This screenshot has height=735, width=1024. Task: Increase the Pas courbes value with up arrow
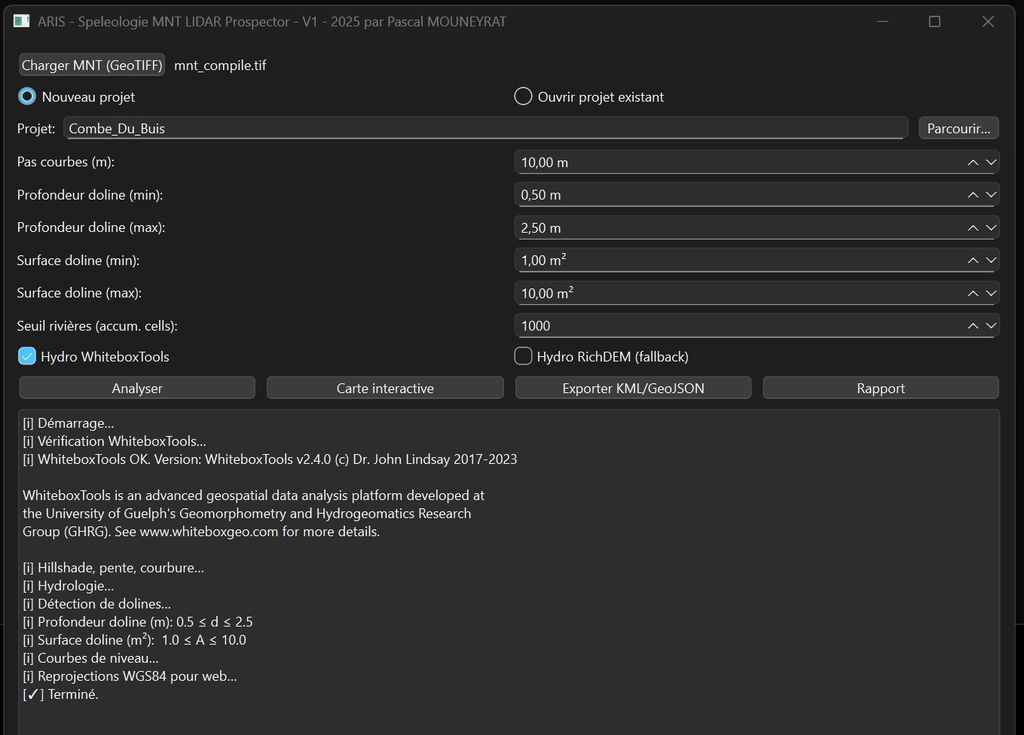pos(973,162)
